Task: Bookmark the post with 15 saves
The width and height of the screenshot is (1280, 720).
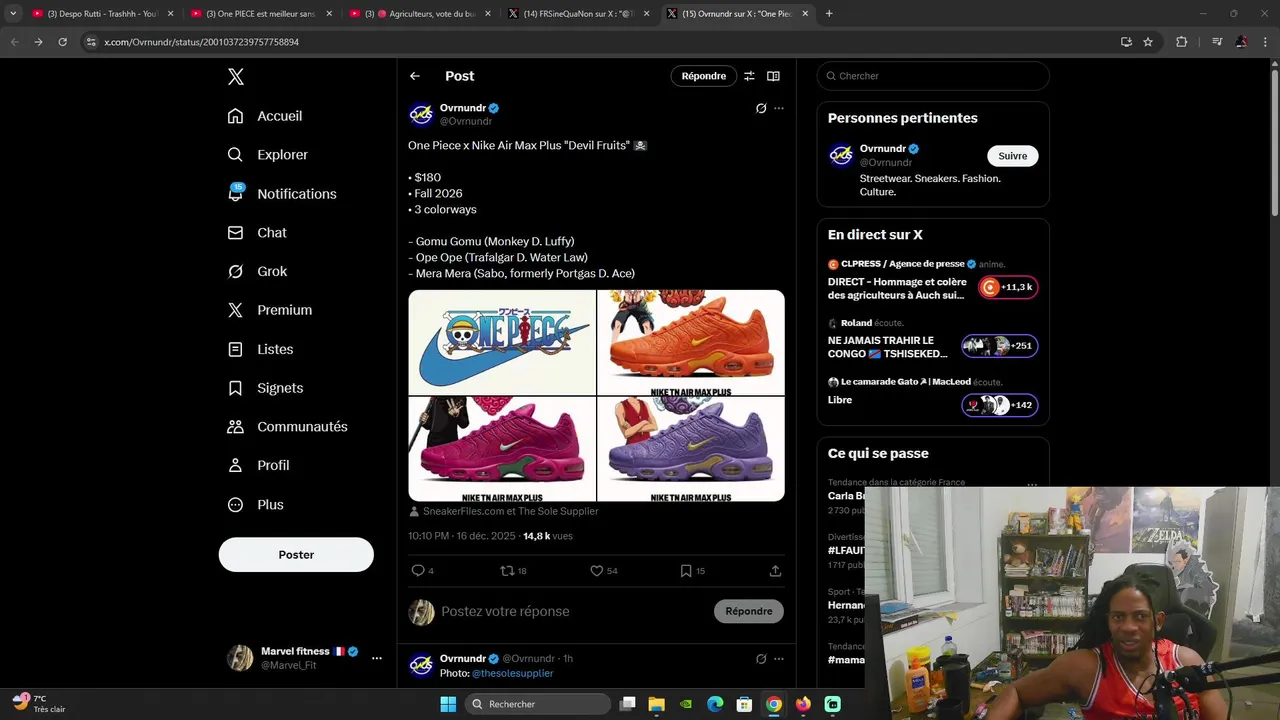Action: (686, 571)
